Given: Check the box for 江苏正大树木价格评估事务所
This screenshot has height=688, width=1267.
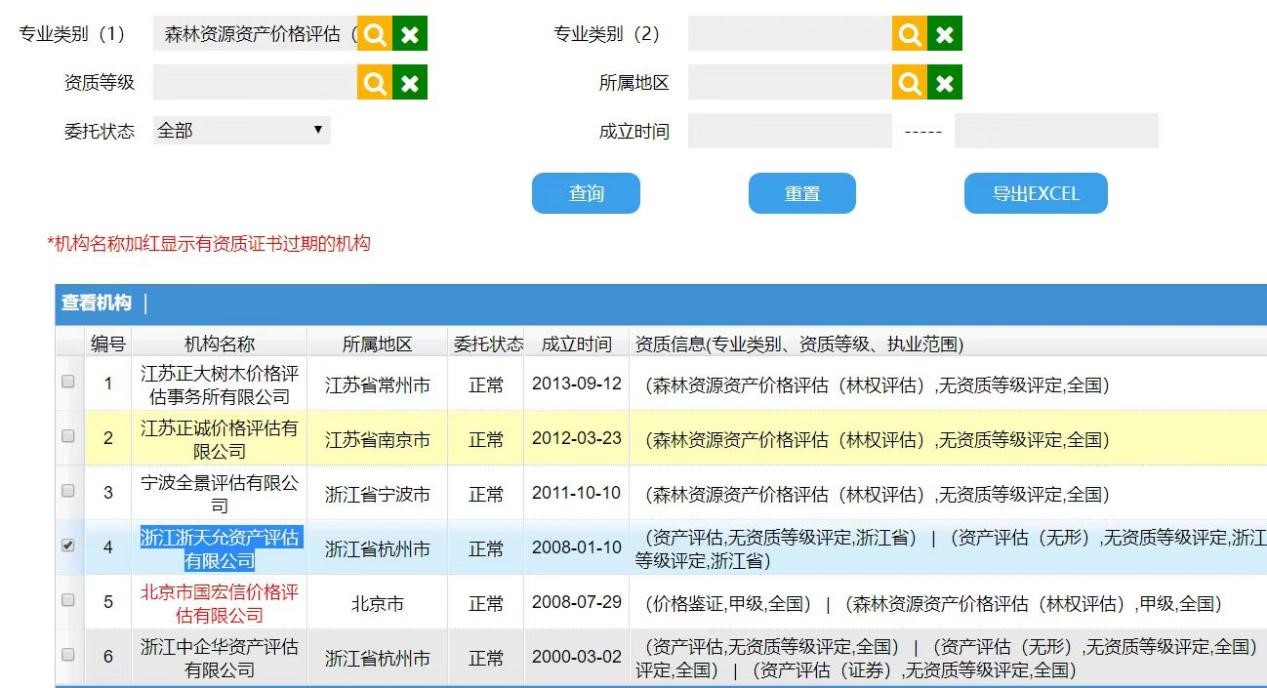Looking at the screenshot, I should tap(68, 382).
